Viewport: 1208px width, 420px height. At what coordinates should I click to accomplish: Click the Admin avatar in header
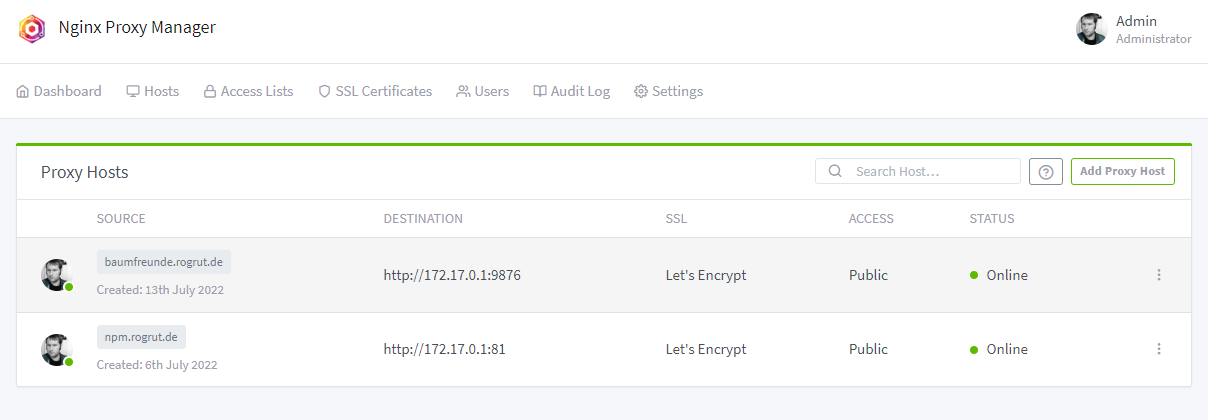click(1091, 29)
